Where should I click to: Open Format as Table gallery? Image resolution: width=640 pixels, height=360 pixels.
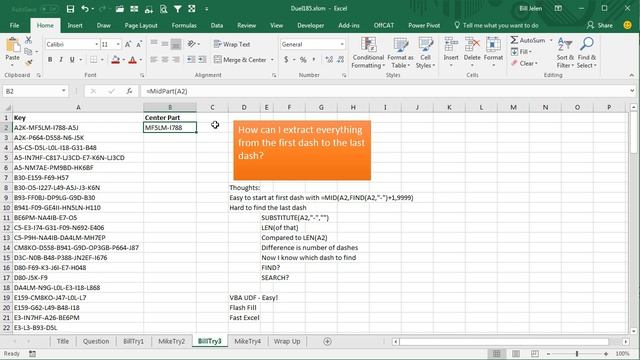[400, 53]
